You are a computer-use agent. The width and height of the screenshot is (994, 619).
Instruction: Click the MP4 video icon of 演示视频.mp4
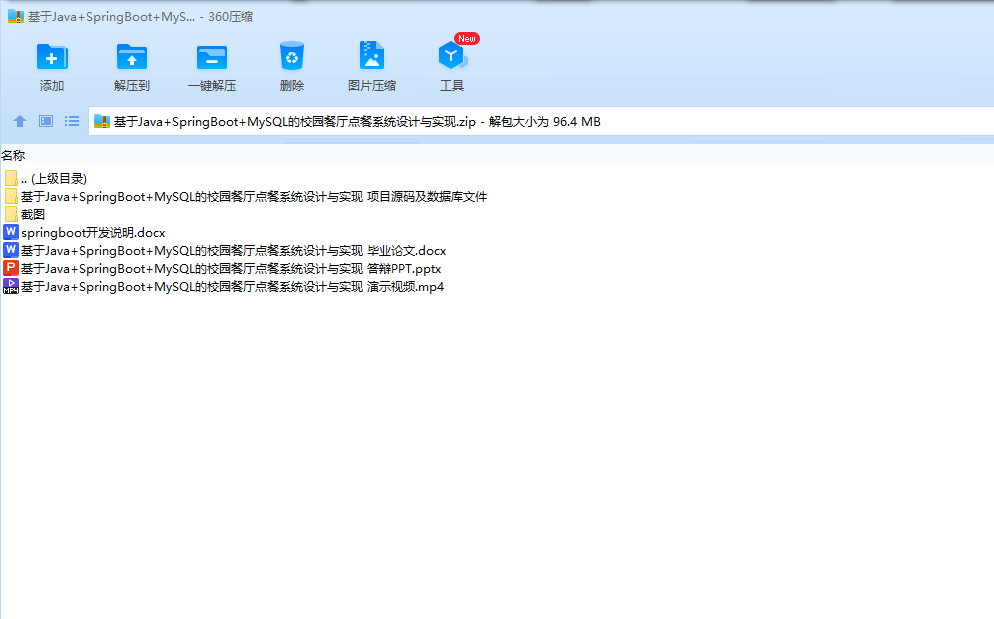coord(11,286)
